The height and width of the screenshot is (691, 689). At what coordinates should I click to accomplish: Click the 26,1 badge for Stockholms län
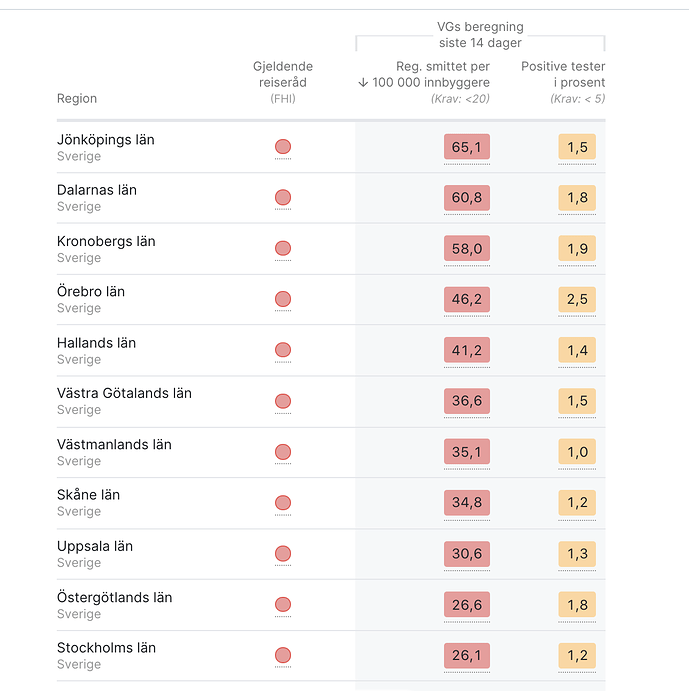(467, 655)
